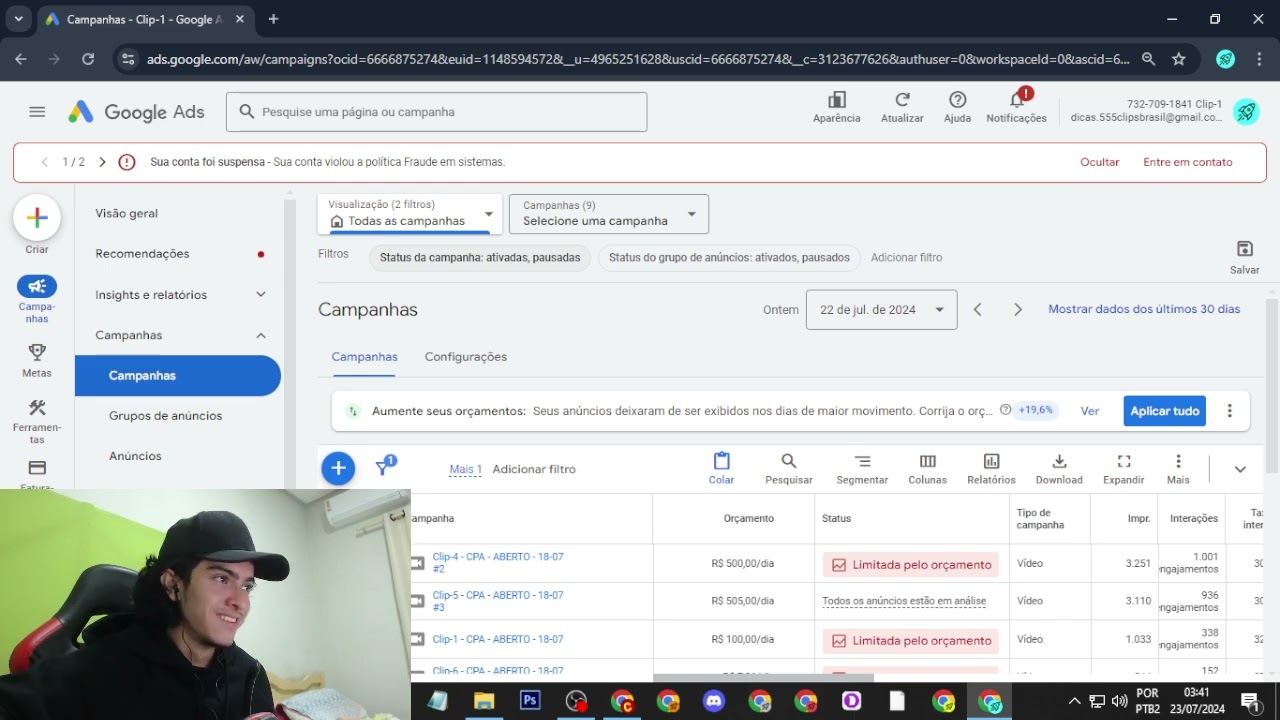1280x720 pixels.
Task: Click the blue add campaign plus button
Action: 338,468
